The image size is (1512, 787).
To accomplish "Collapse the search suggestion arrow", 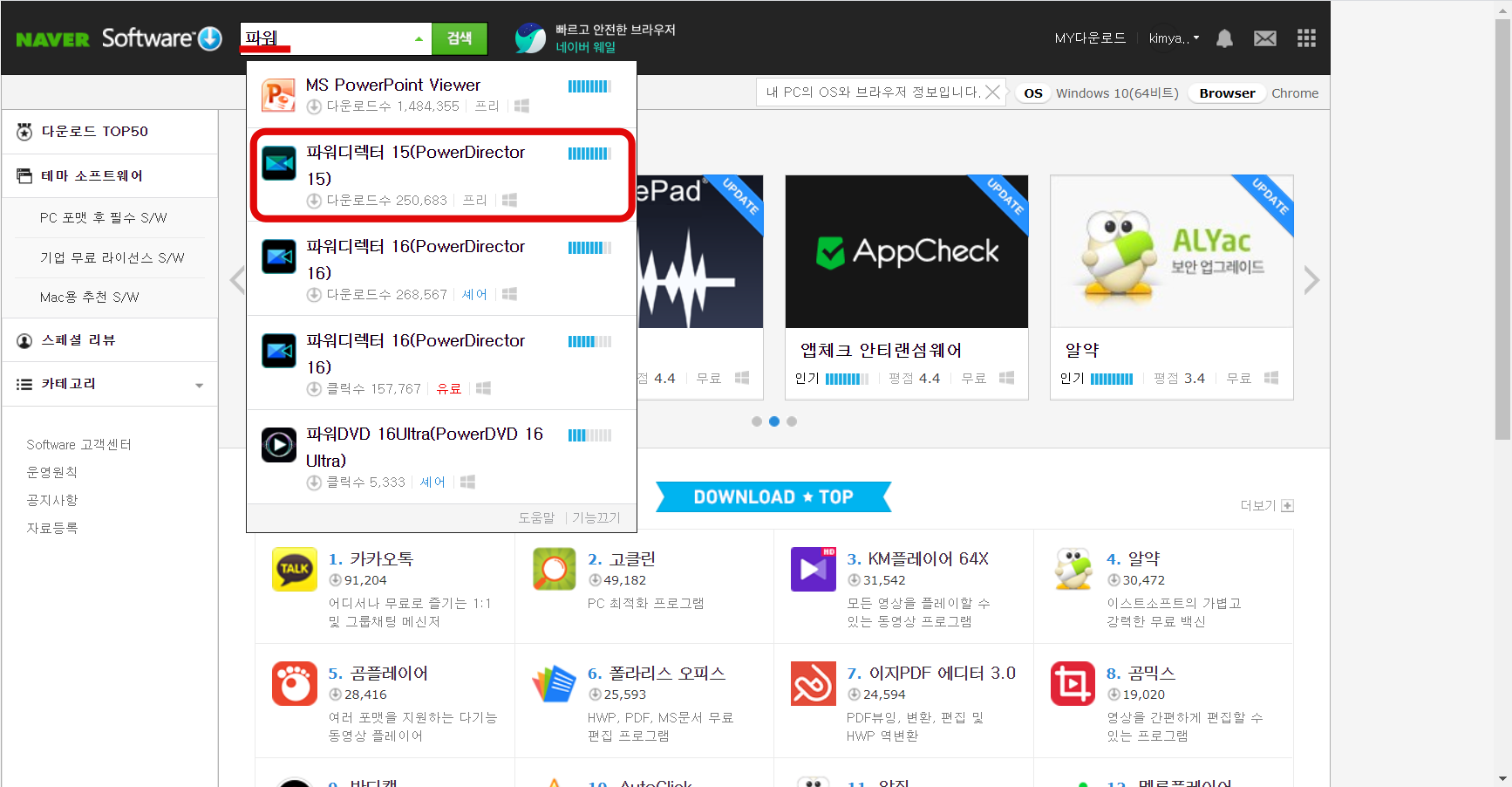I will [x=419, y=39].
